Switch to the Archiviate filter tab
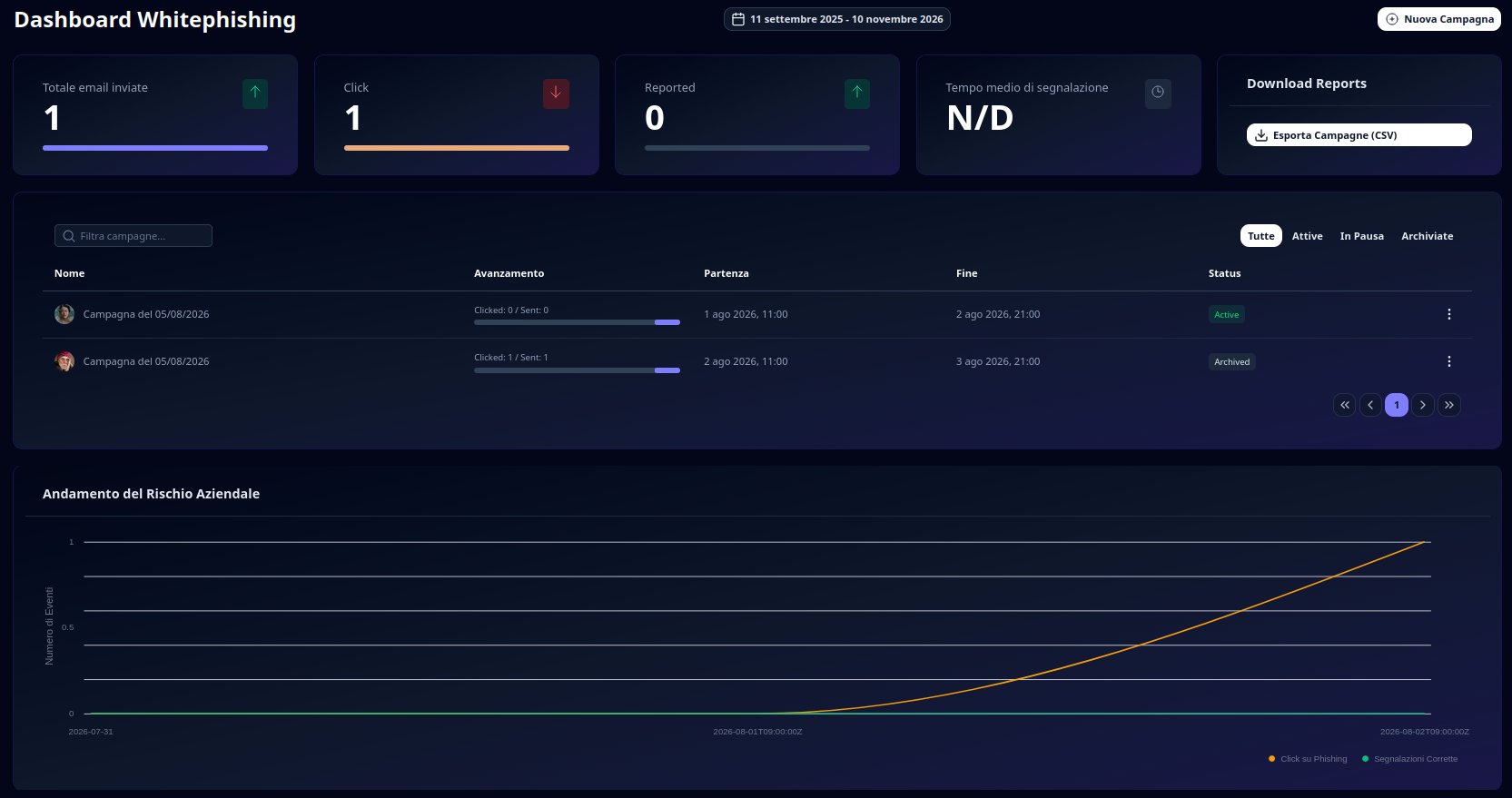This screenshot has height=798, width=1512. [x=1428, y=236]
